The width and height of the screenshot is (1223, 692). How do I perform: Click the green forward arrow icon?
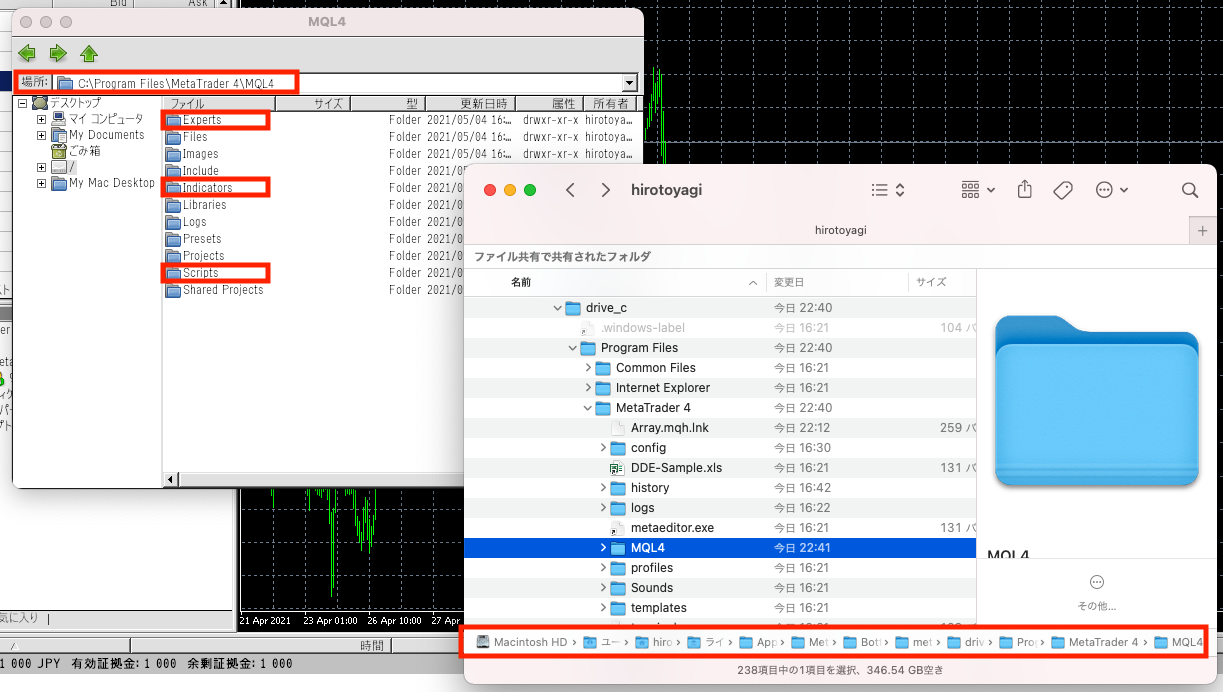click(58, 53)
